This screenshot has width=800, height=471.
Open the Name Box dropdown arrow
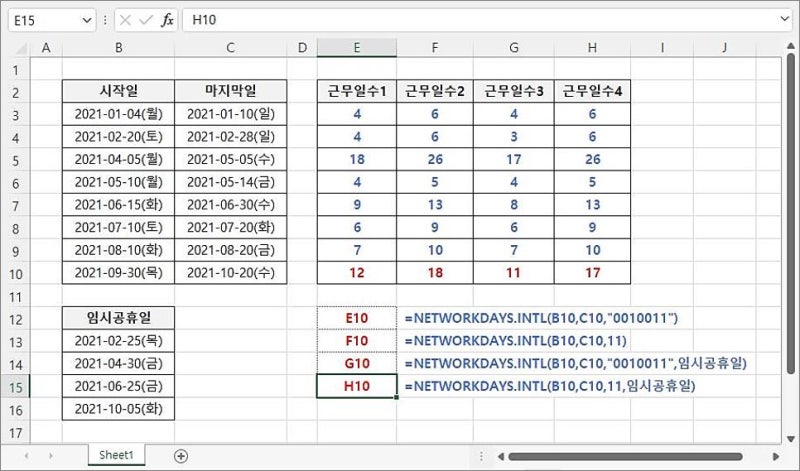[87, 20]
